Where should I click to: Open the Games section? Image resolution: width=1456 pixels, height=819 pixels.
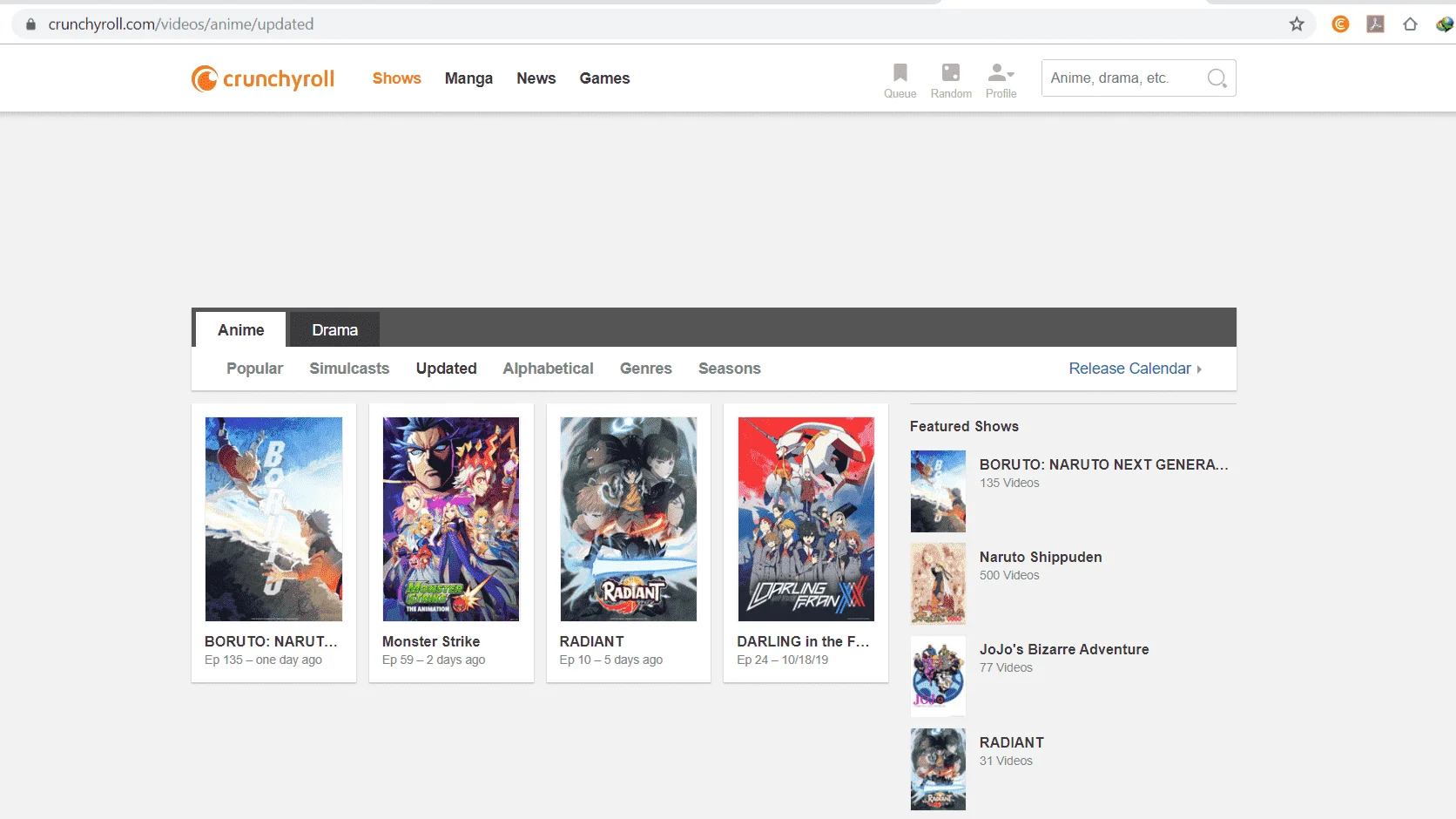(604, 78)
